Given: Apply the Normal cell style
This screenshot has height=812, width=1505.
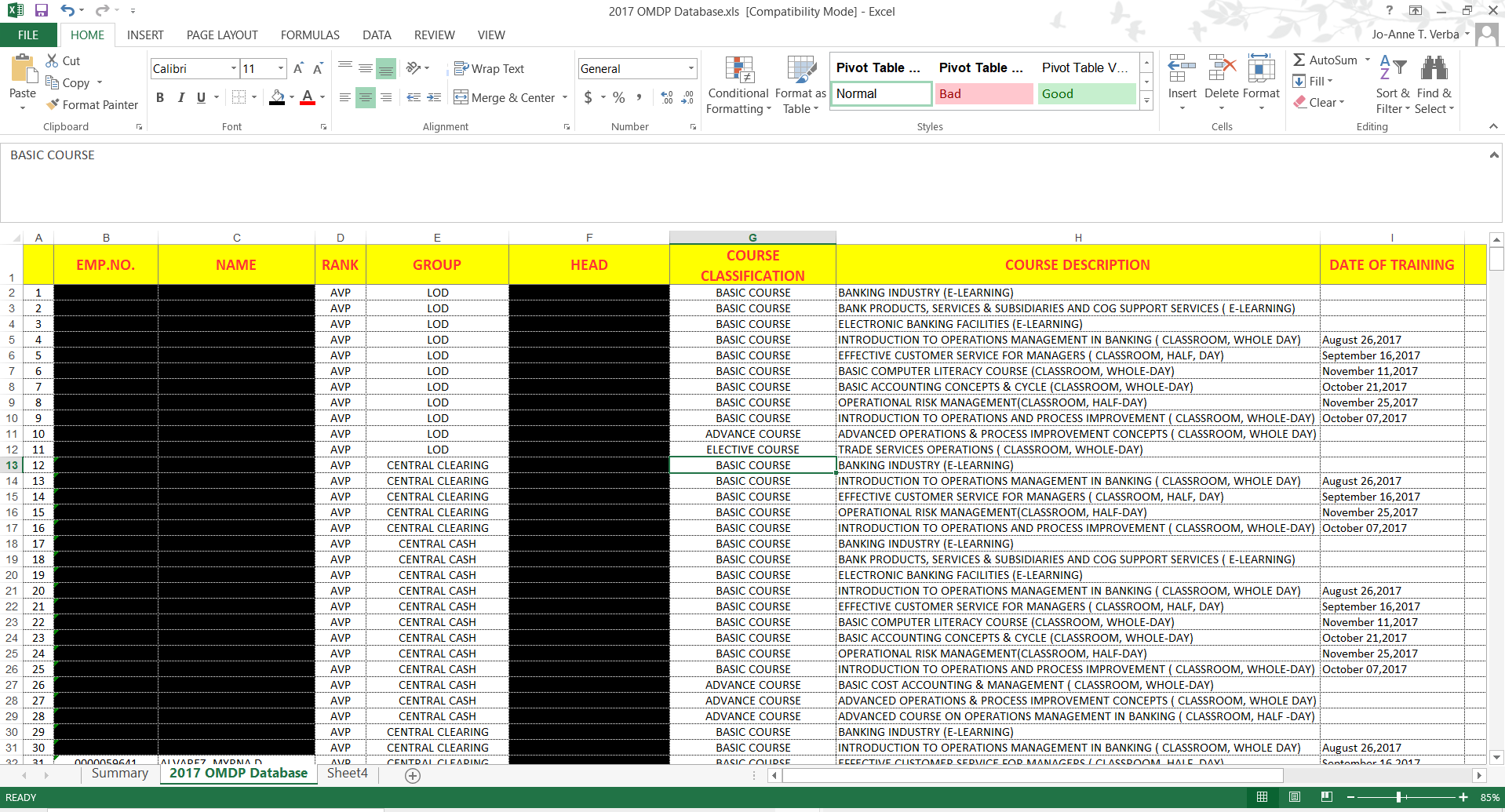Looking at the screenshot, I should point(880,93).
